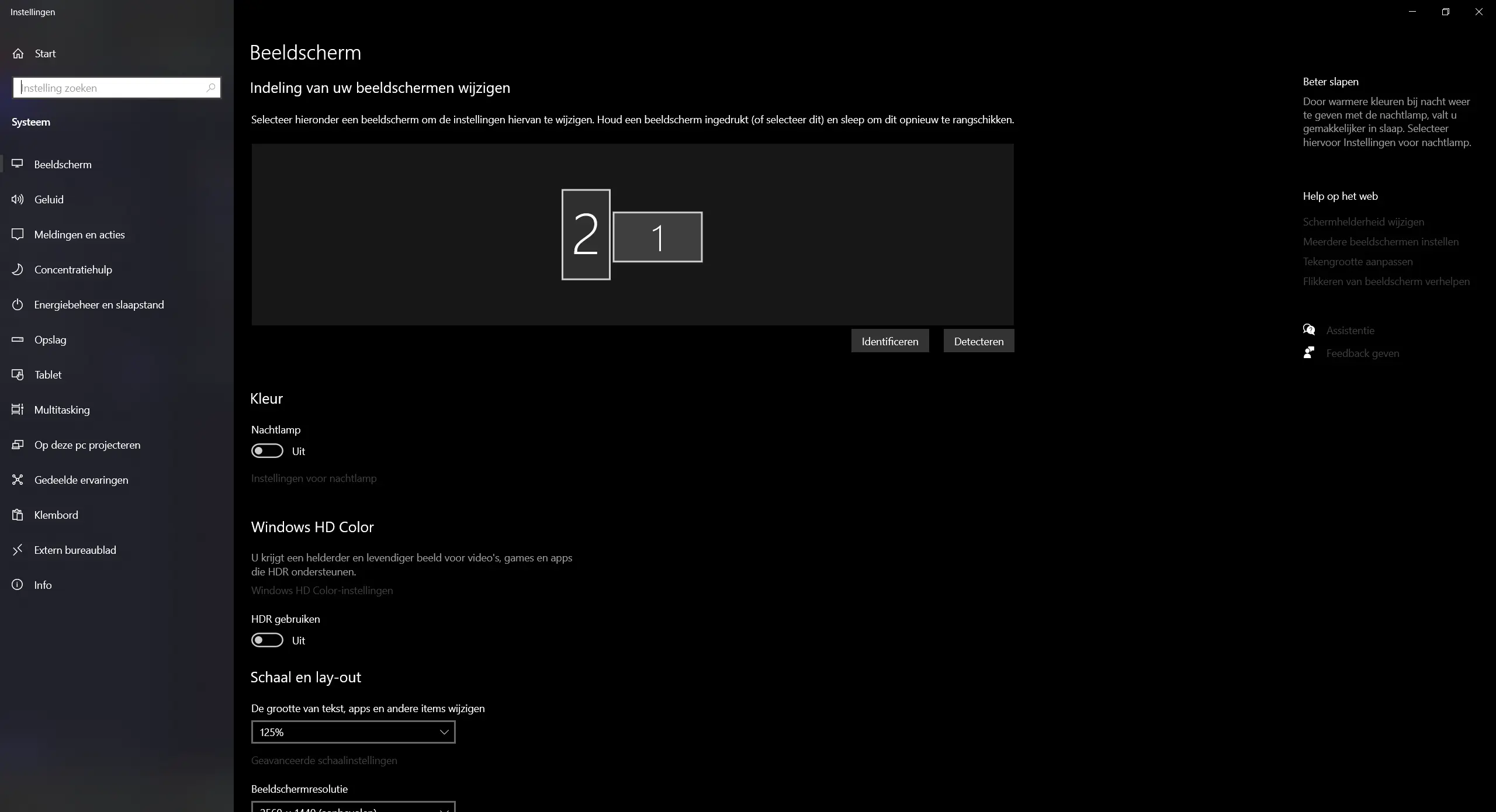The height and width of the screenshot is (812, 1496).
Task: Open Instellingen voor nachtlamp link
Action: point(314,478)
